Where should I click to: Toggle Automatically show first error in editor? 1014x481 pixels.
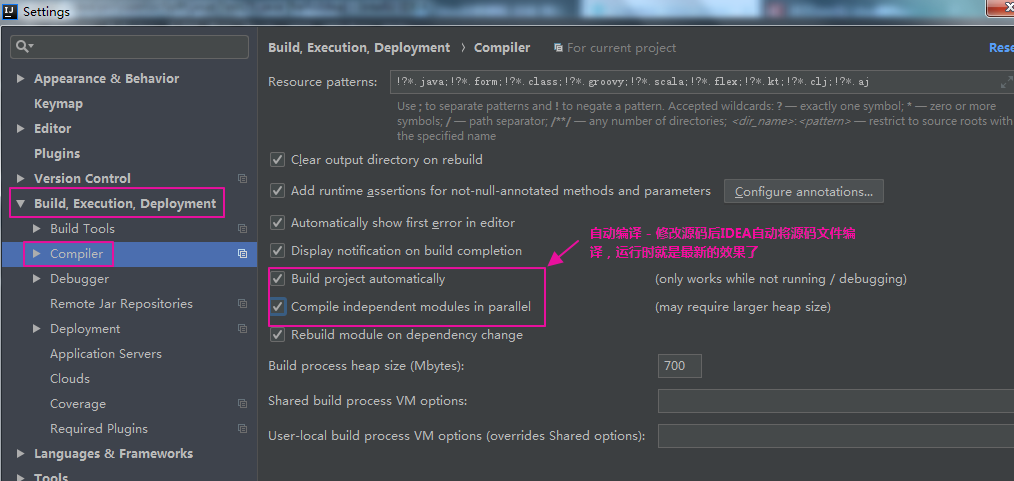pyautogui.click(x=277, y=222)
